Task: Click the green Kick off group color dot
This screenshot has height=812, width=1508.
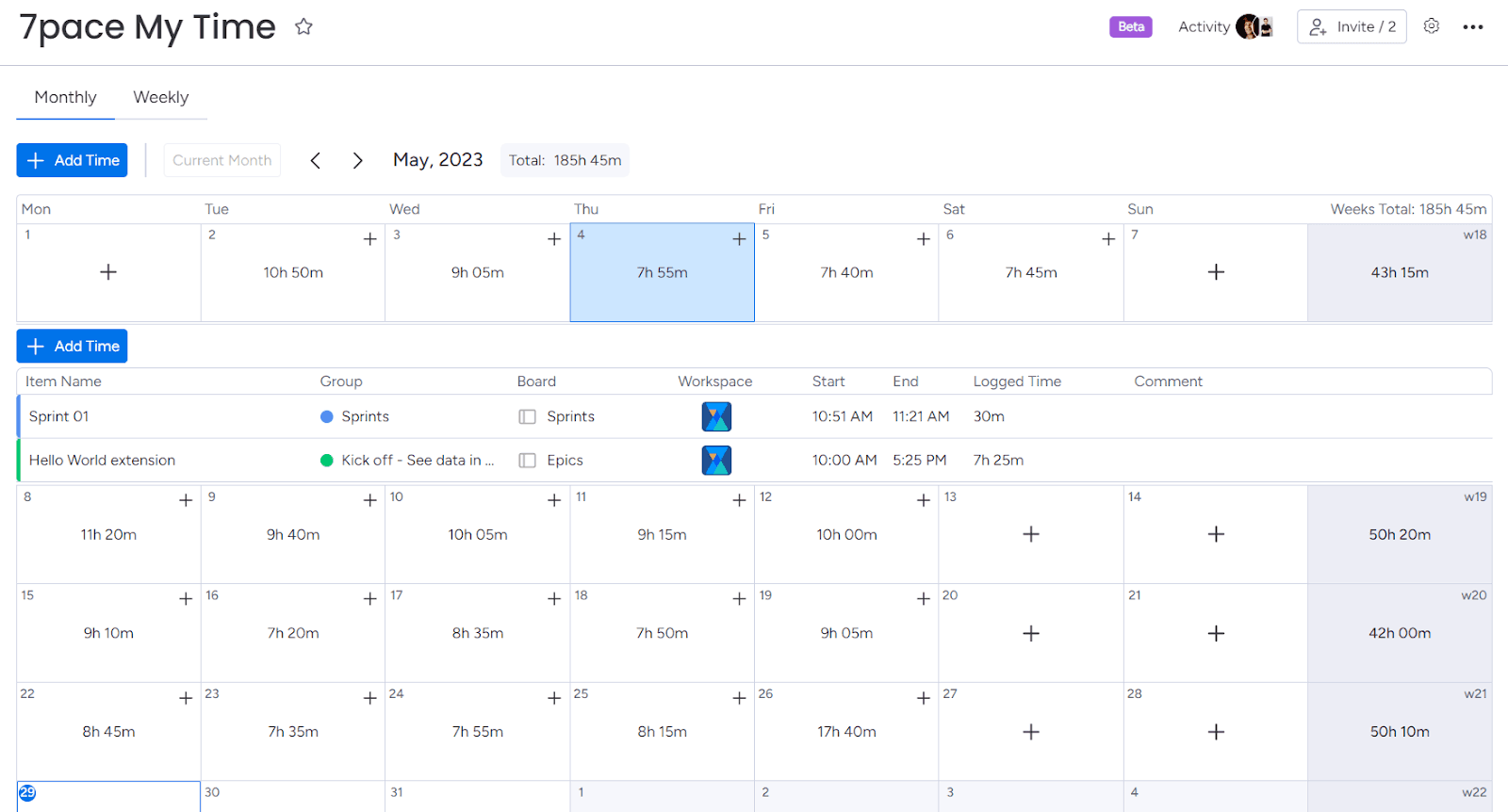Action: pyautogui.click(x=327, y=461)
